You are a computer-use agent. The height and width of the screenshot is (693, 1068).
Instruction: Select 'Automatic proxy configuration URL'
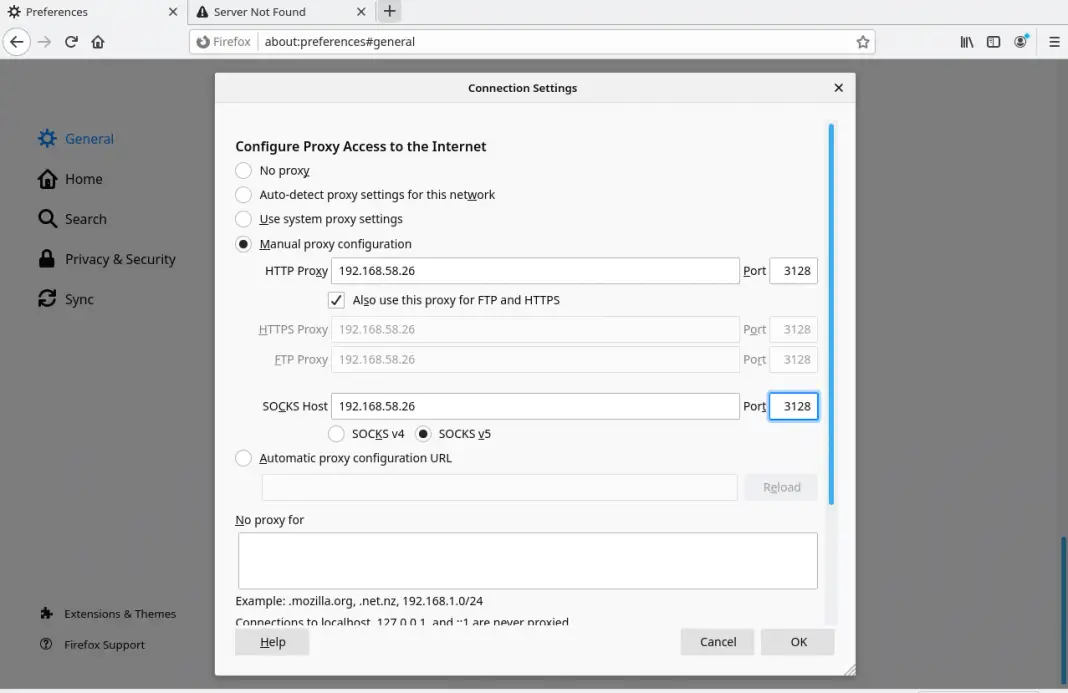[243, 458]
